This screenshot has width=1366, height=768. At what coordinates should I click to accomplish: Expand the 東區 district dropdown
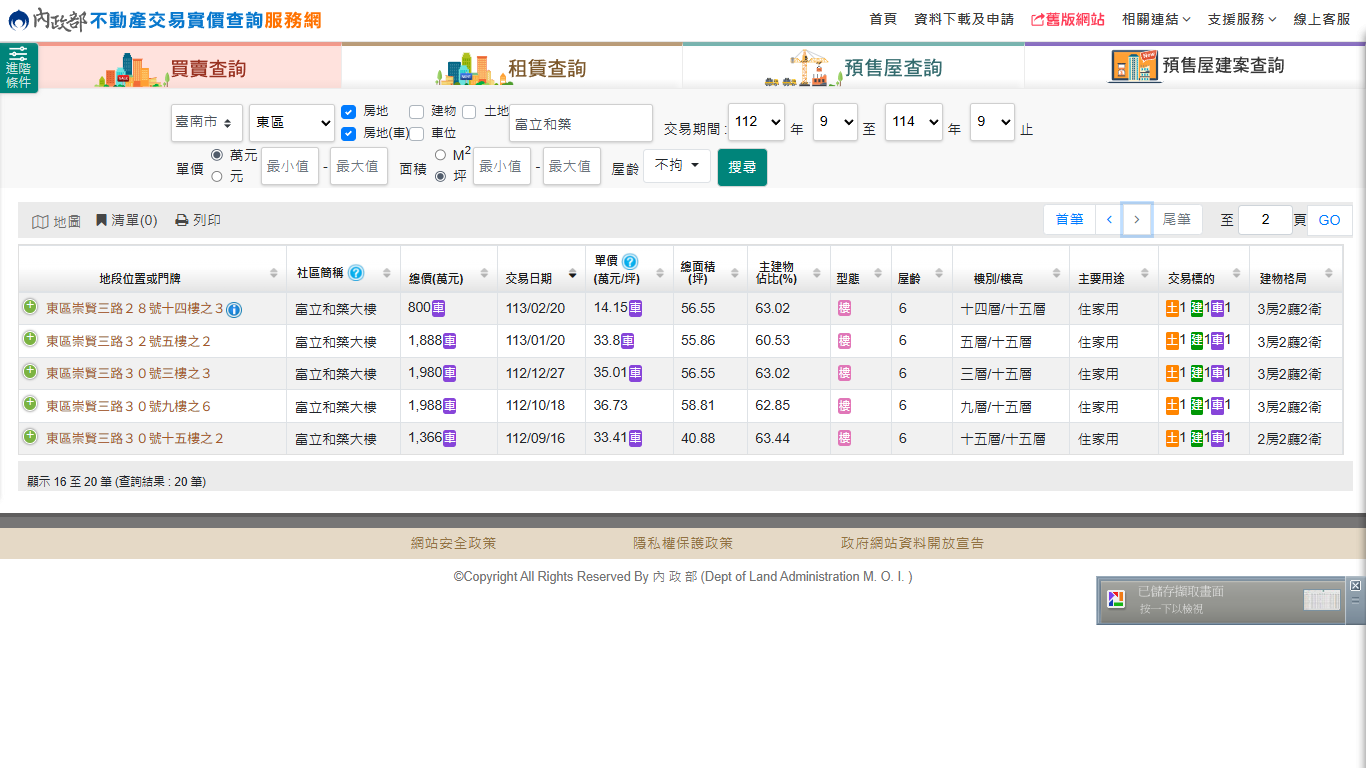[291, 123]
